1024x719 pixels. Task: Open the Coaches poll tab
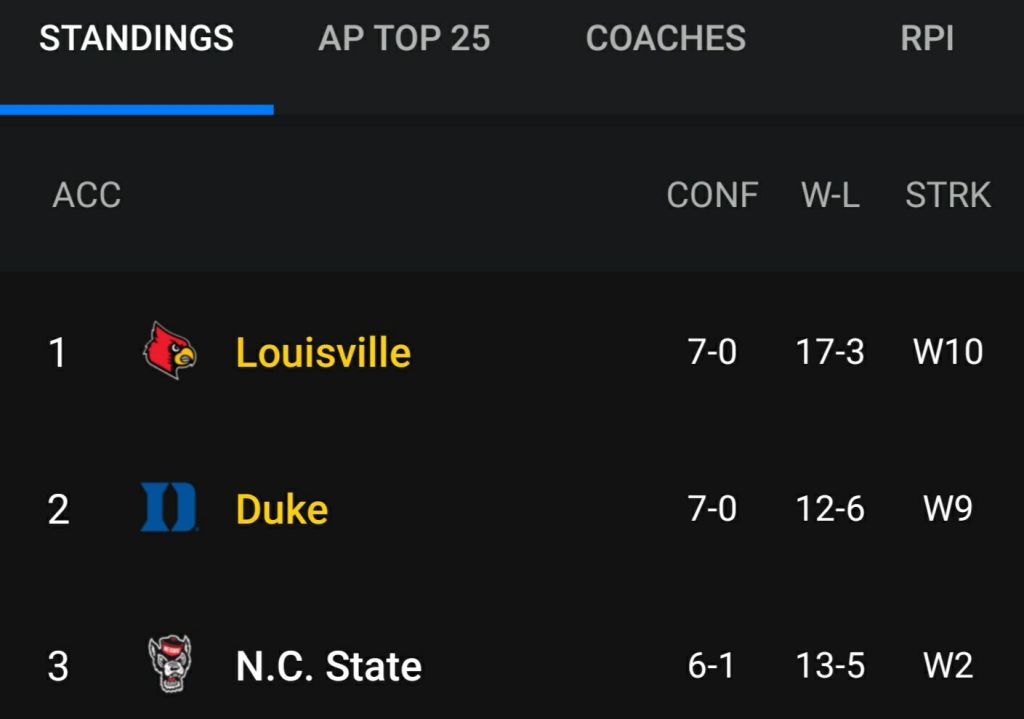(665, 39)
